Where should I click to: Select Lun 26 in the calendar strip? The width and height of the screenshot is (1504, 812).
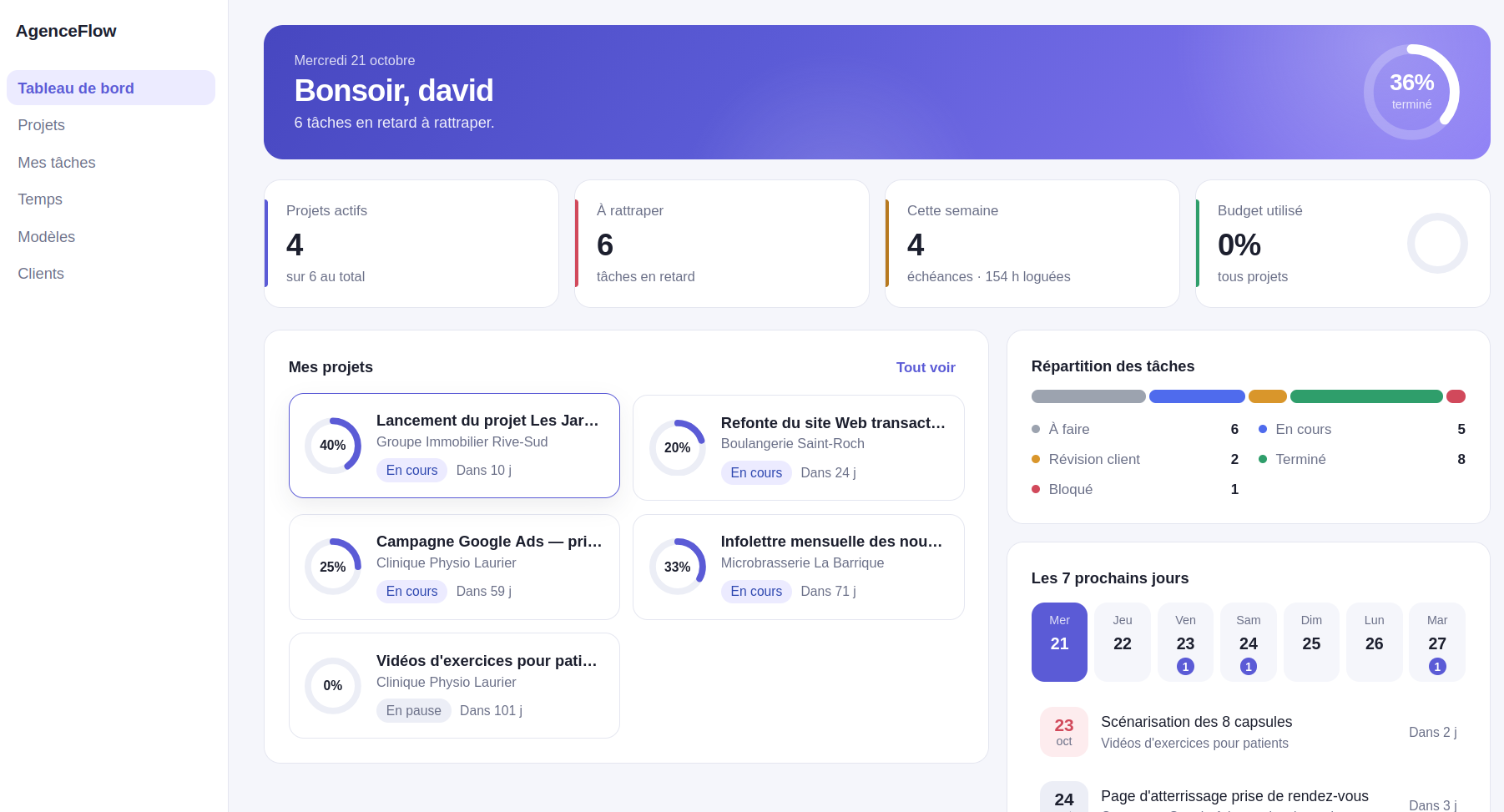coord(1375,642)
